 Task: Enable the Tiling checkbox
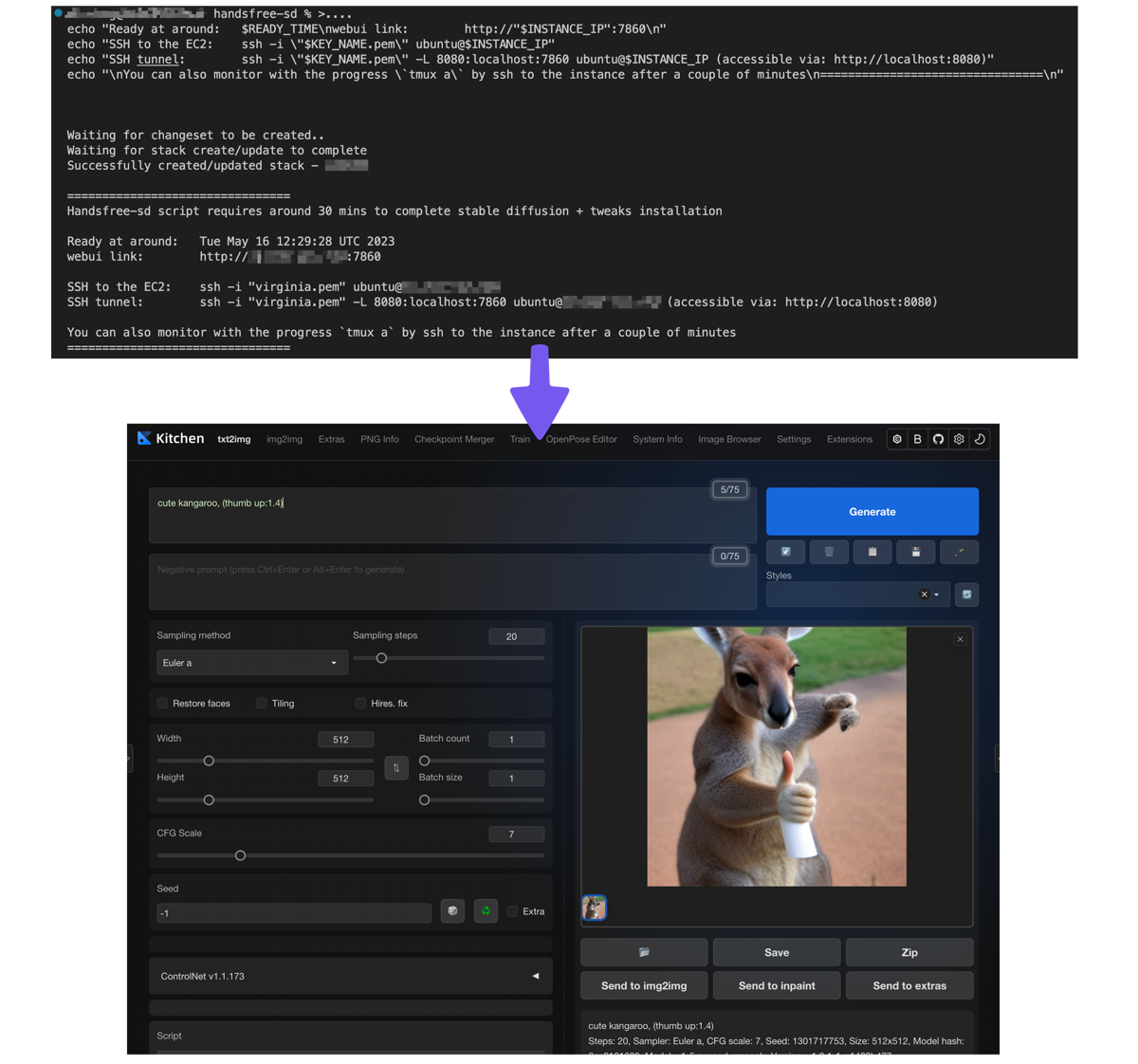(261, 703)
